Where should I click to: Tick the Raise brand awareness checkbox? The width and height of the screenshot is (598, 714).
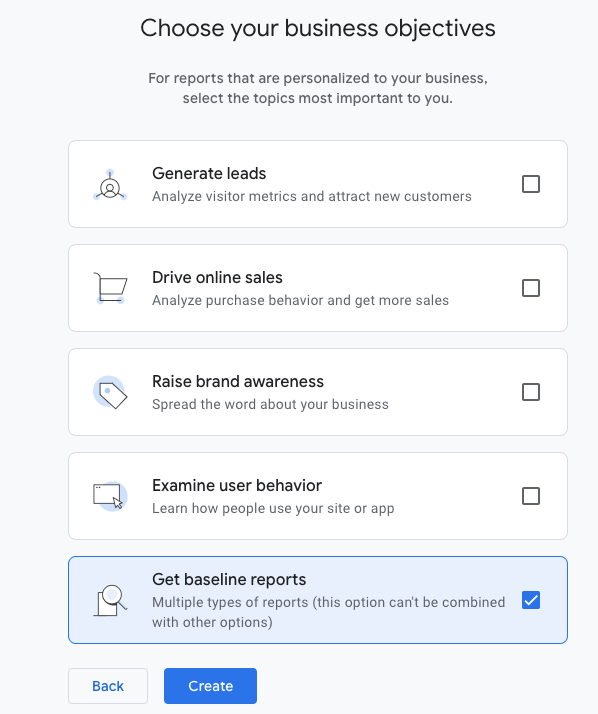point(531,392)
